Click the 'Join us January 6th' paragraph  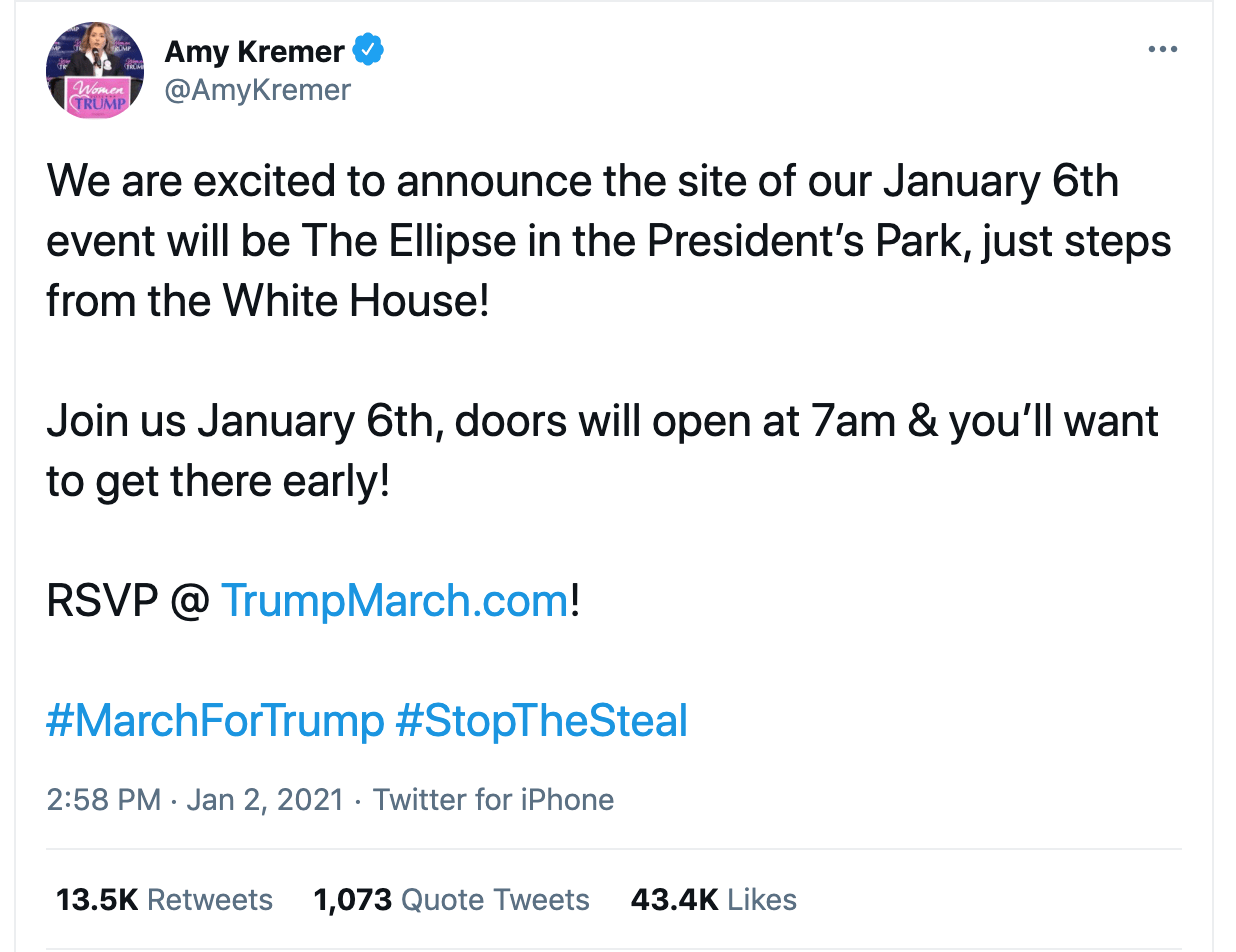603,451
